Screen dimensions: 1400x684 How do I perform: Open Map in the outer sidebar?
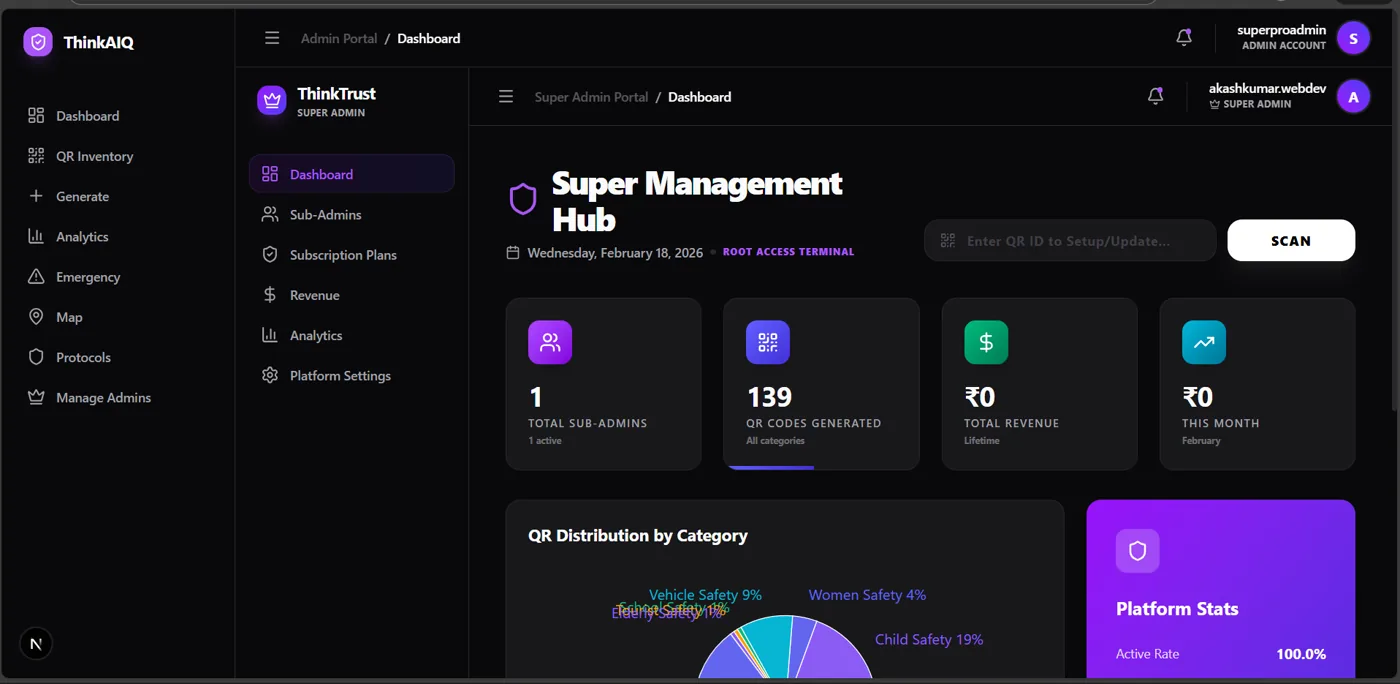(69, 317)
